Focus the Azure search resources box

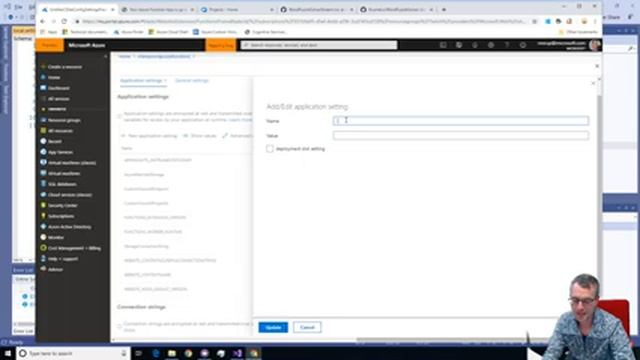point(318,45)
